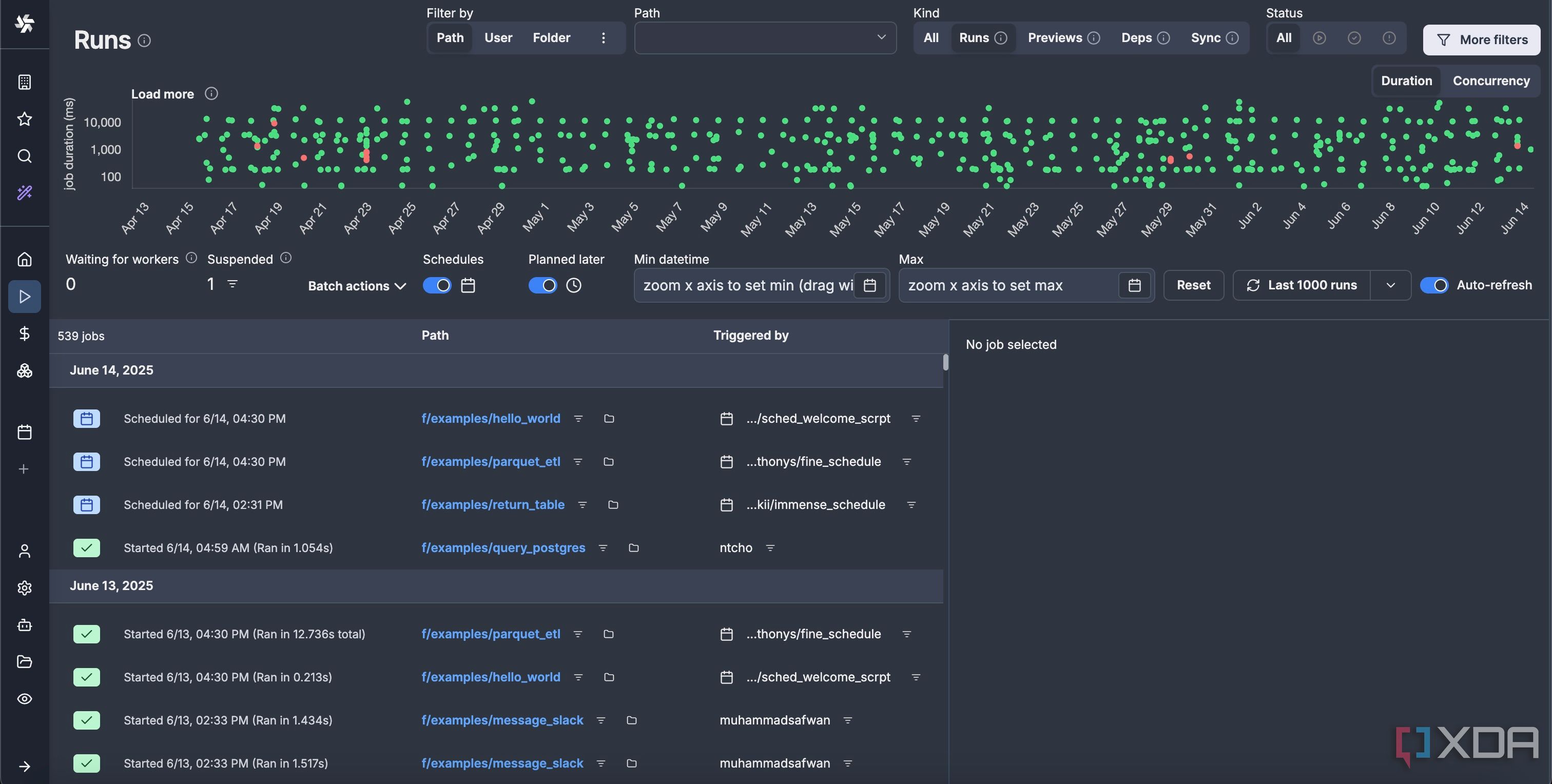Select All in Kind filter

point(931,38)
